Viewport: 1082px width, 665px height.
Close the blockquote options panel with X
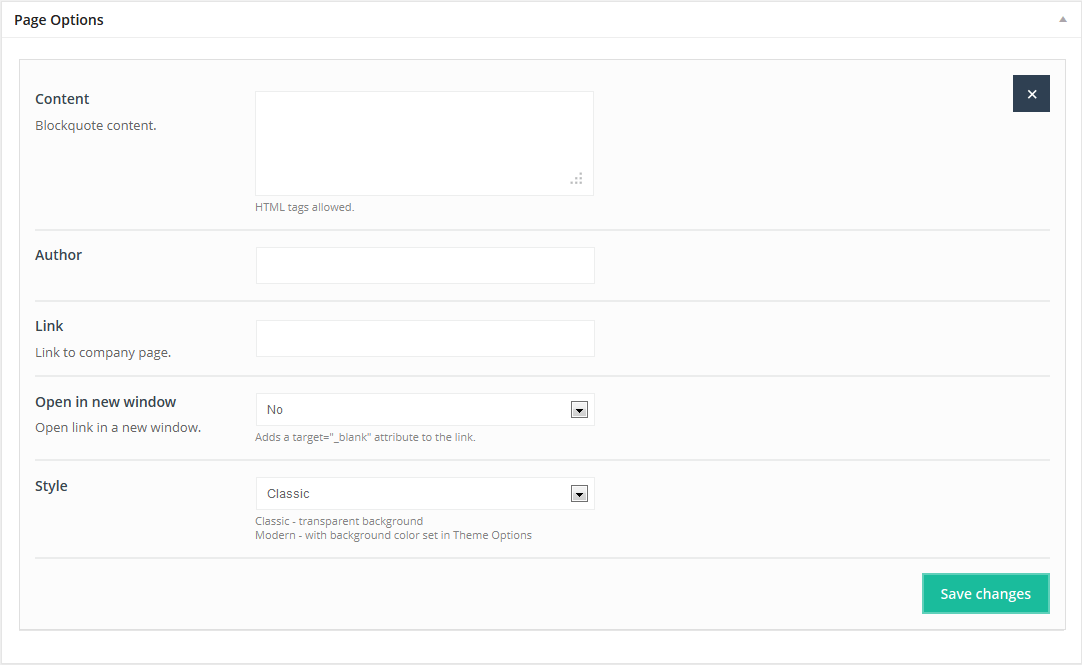(x=1031, y=94)
